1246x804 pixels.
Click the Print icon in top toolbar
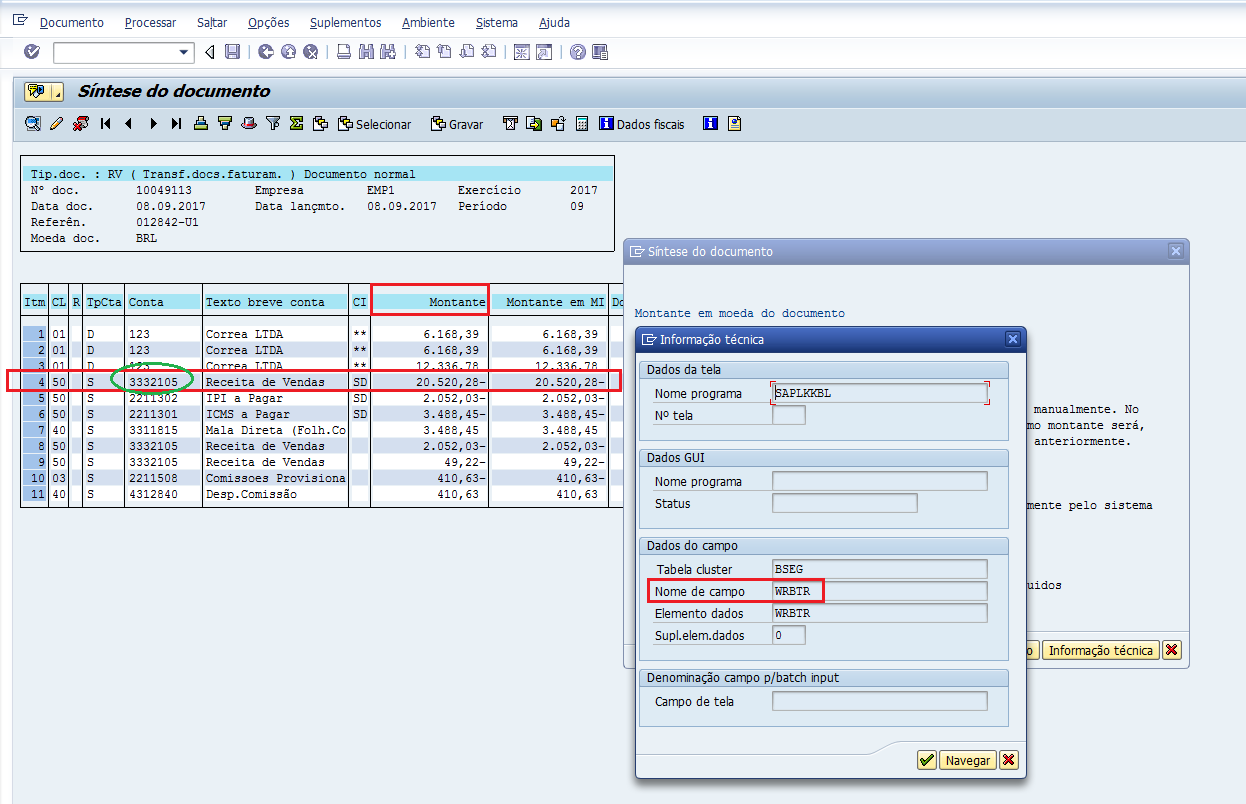pos(343,52)
